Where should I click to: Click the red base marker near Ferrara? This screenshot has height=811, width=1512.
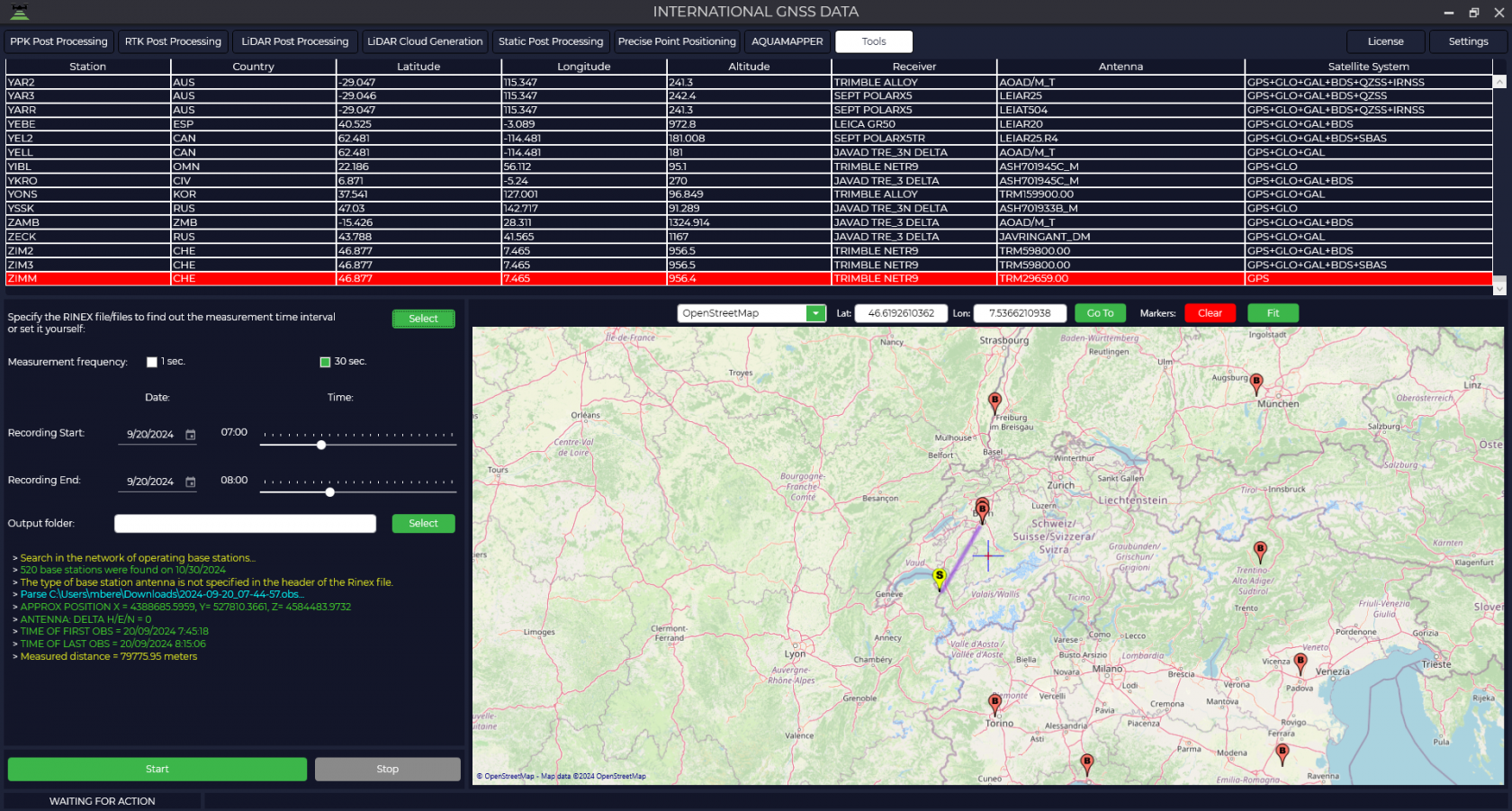coord(1282,753)
